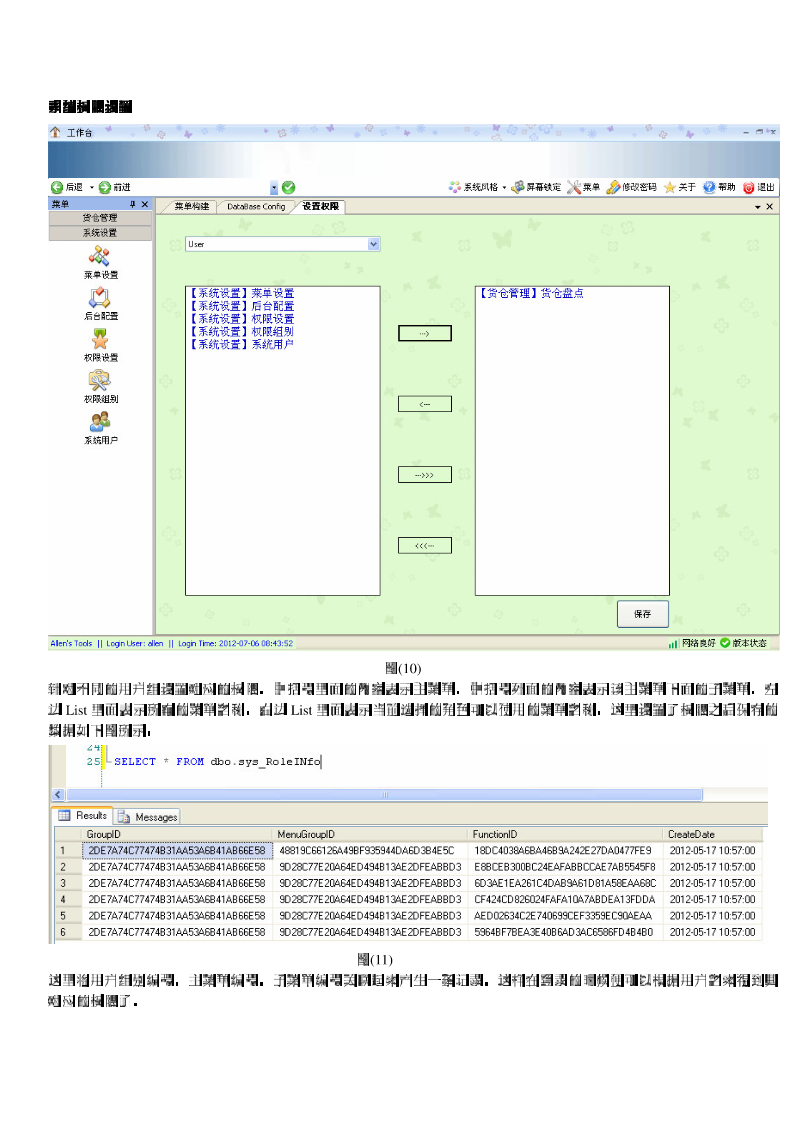Select row 6 header in results grid
794x1123 pixels.
[x=68, y=932]
